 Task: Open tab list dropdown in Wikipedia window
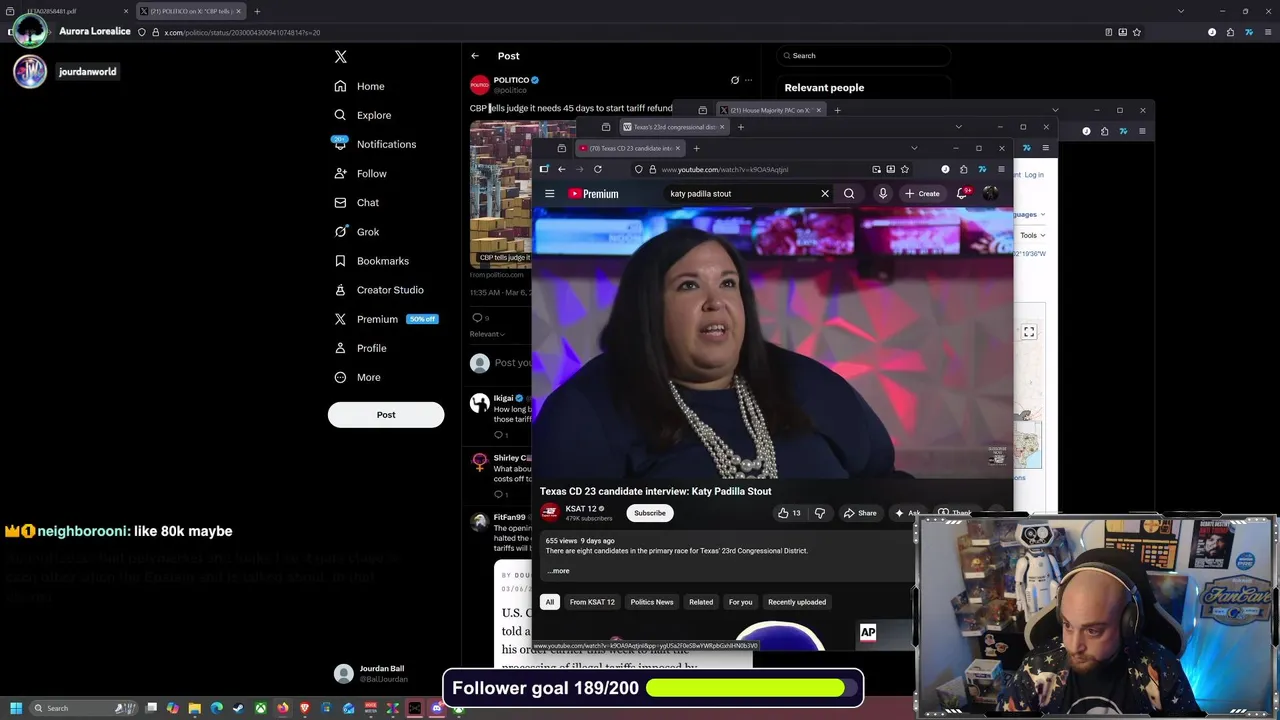tap(958, 127)
